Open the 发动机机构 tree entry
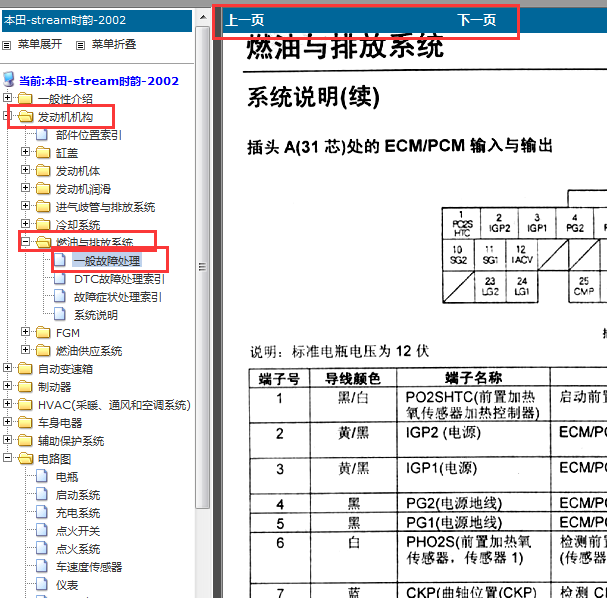This screenshot has height=598, width=607. 65,117
